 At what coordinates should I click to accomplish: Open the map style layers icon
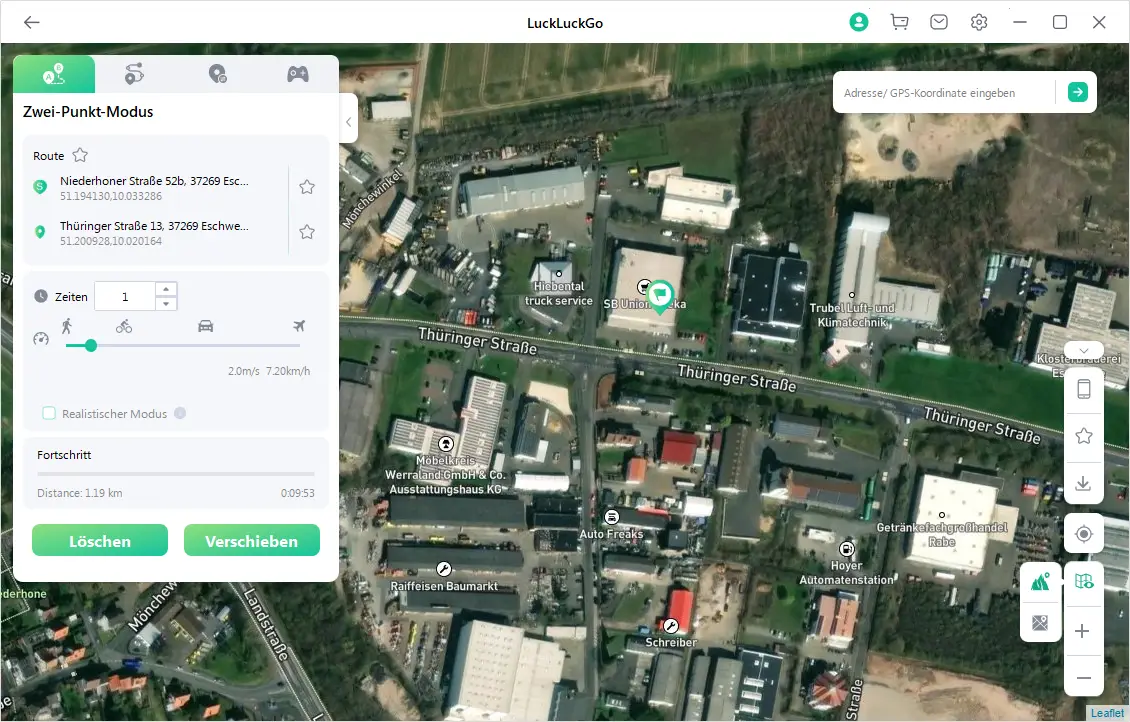pyautogui.click(x=1084, y=581)
